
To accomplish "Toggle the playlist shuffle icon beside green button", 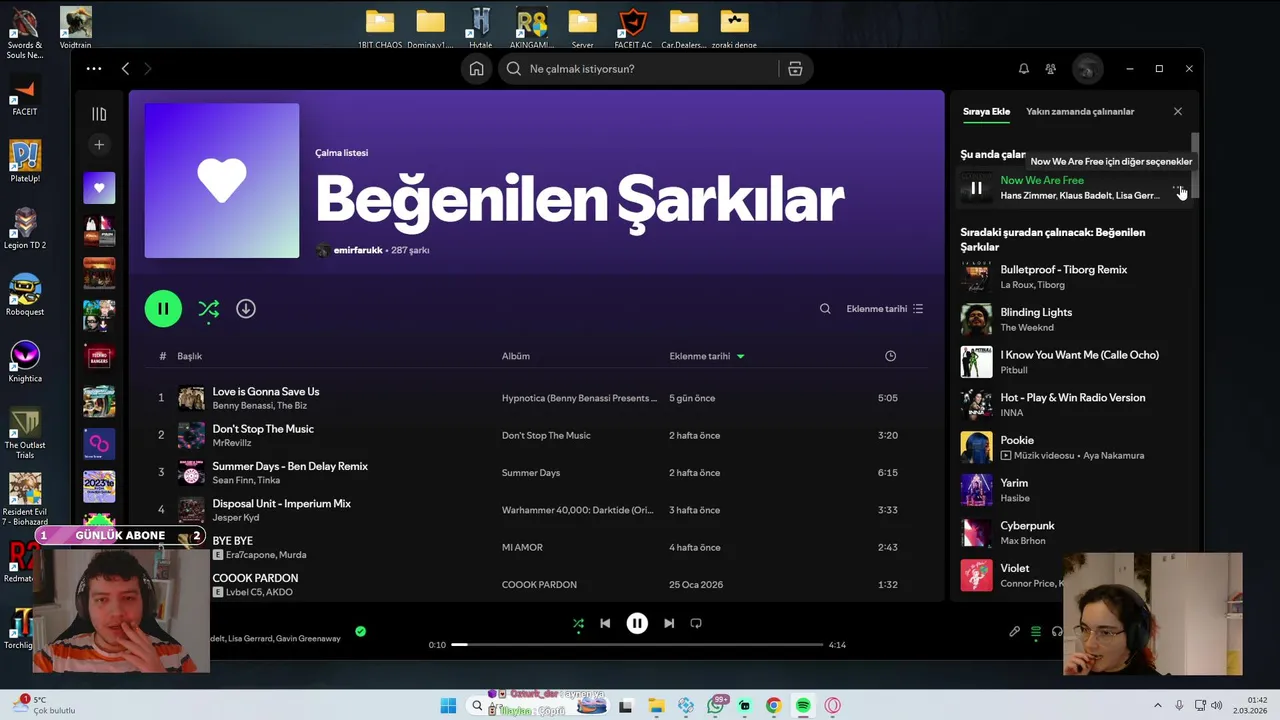I will [208, 309].
